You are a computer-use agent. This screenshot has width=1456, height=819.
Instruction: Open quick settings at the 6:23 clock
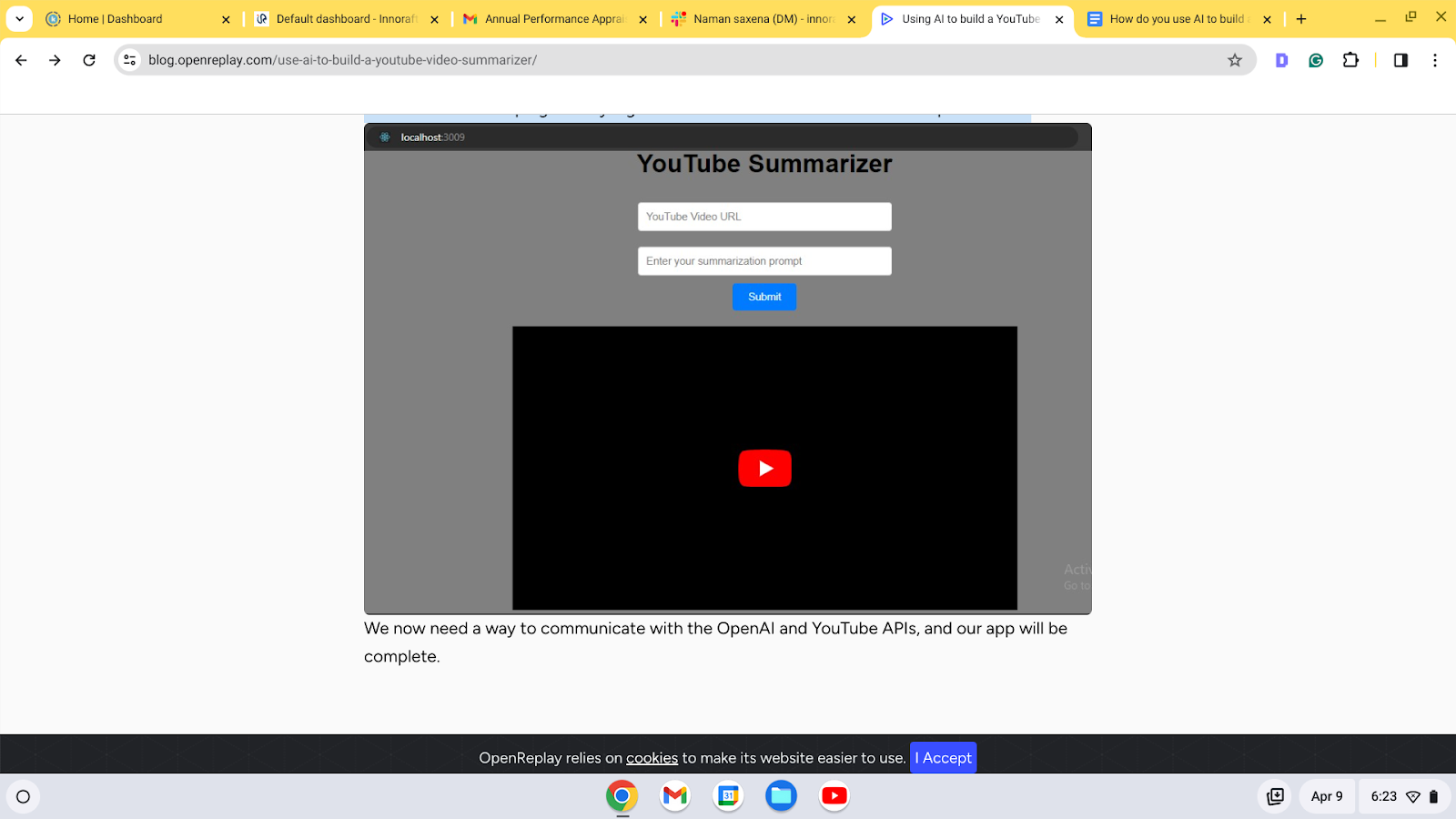click(x=1405, y=796)
